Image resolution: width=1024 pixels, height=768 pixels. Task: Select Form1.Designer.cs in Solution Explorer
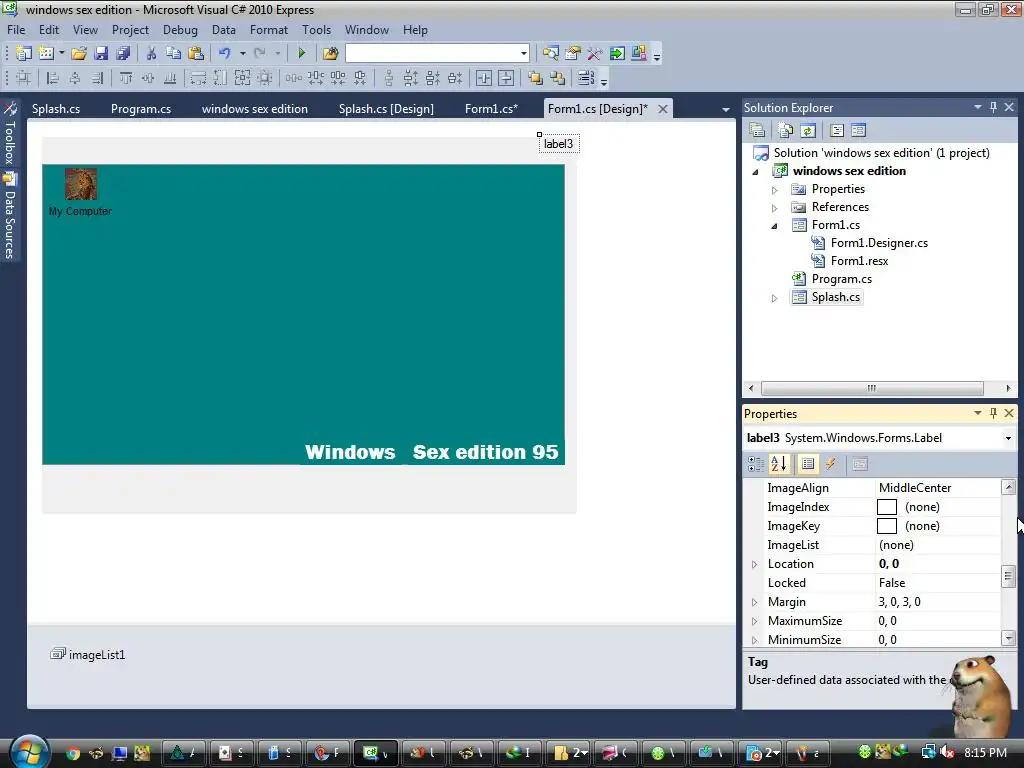pyautogui.click(x=879, y=243)
